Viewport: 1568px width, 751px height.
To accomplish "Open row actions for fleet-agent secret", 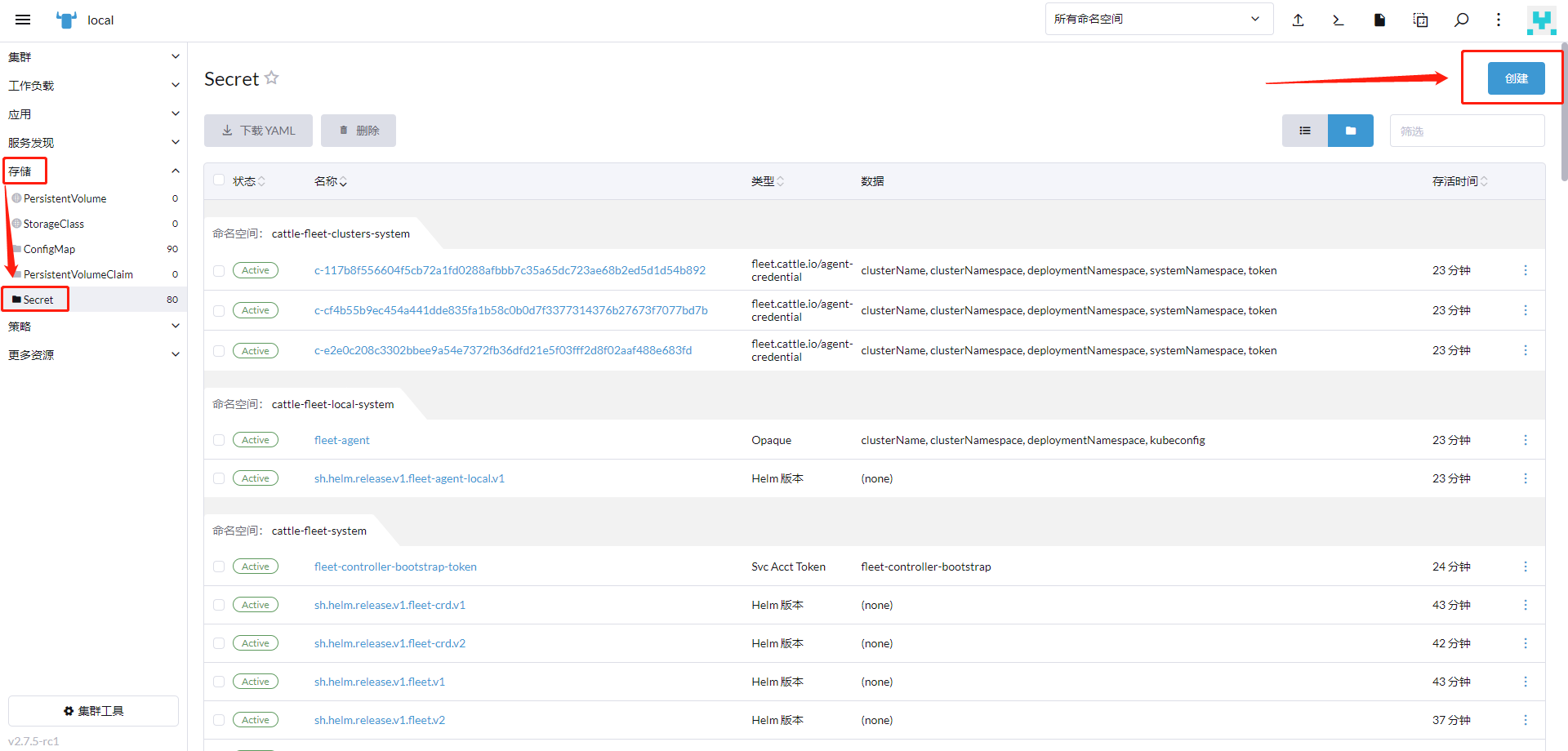I will [x=1526, y=440].
